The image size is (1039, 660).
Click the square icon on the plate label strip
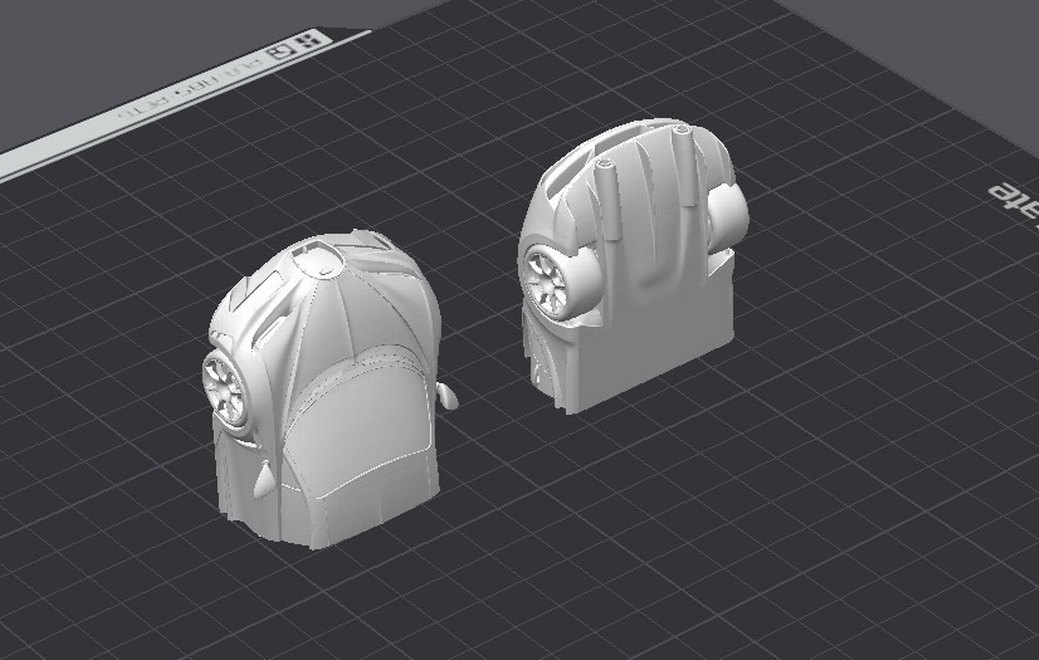pos(284,52)
